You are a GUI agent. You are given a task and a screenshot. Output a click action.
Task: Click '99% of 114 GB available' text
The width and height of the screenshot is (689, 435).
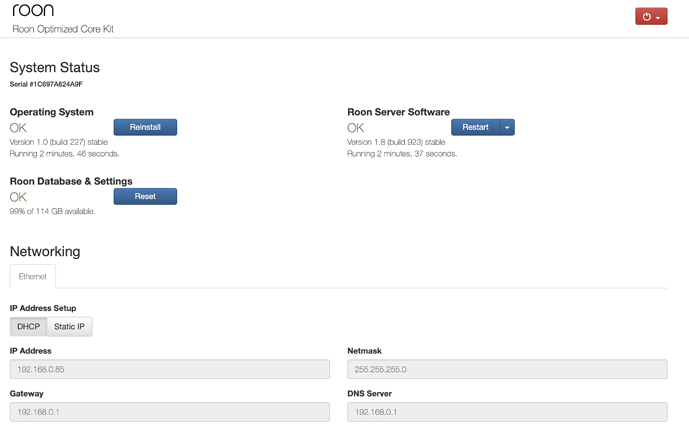(x=52, y=211)
